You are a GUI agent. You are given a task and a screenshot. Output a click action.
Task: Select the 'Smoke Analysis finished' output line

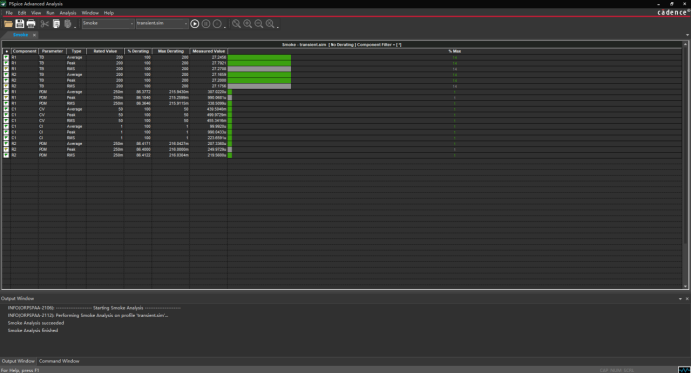(33, 330)
